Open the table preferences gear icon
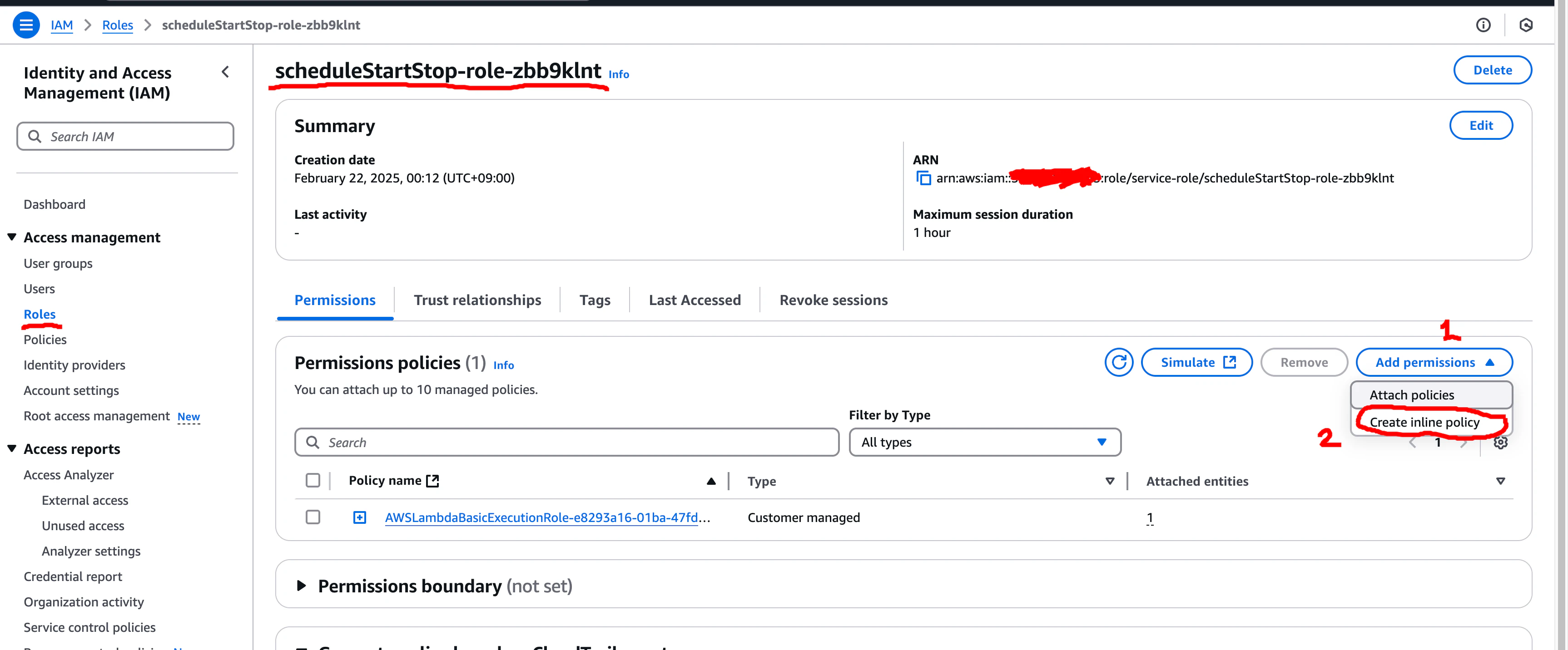 [x=1500, y=442]
